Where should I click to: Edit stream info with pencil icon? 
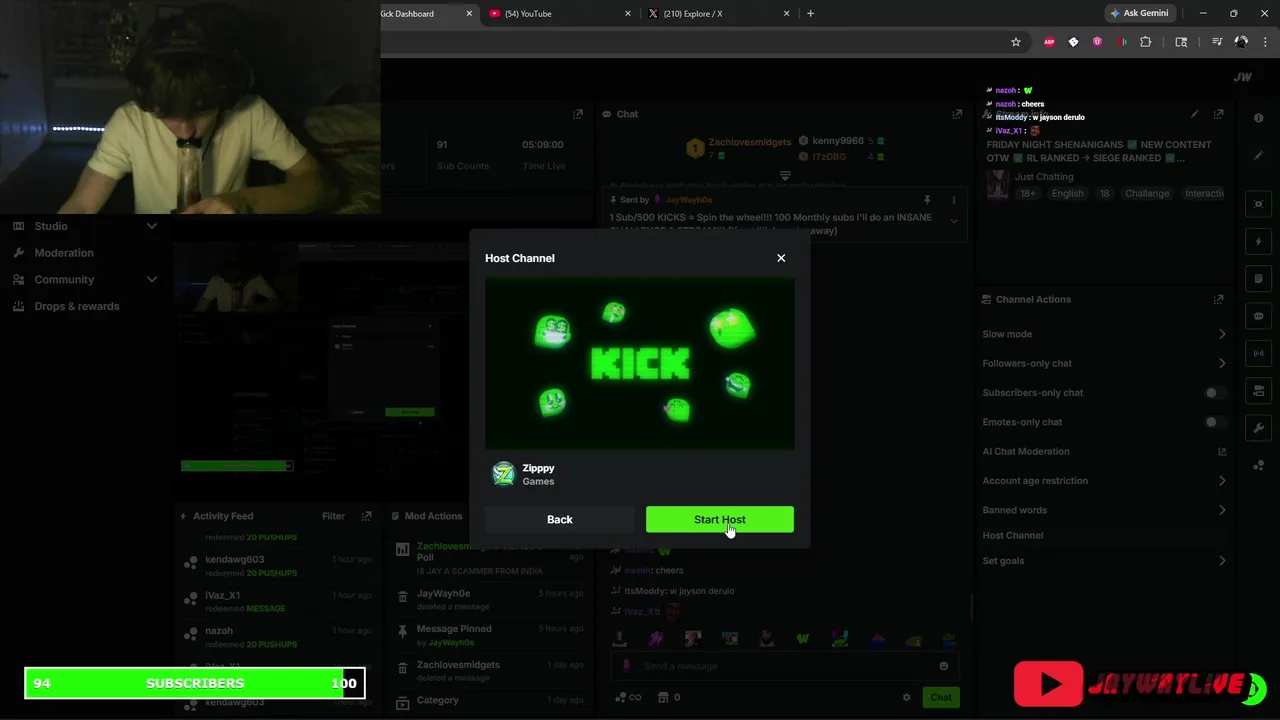coord(1194,115)
